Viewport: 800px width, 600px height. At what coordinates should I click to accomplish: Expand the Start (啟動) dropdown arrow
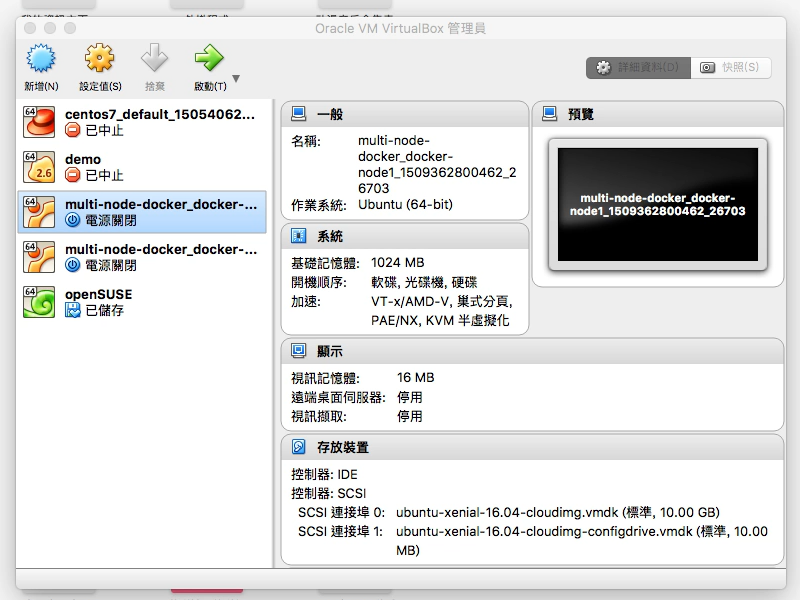coord(236,79)
